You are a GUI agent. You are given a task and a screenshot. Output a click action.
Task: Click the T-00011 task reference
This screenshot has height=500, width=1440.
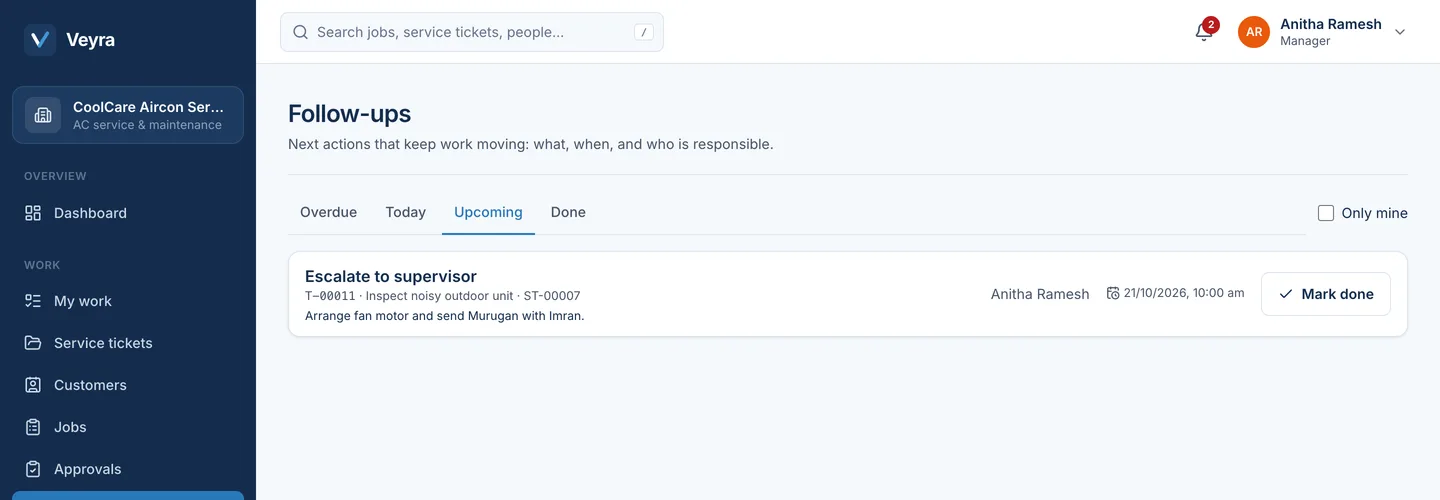[x=330, y=296]
